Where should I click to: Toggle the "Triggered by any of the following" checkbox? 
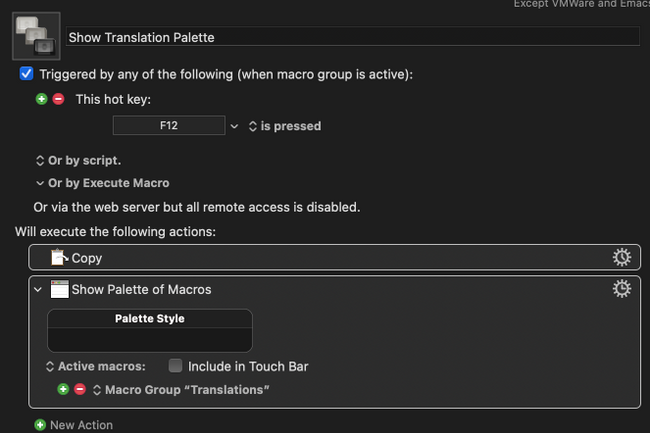click(x=27, y=74)
